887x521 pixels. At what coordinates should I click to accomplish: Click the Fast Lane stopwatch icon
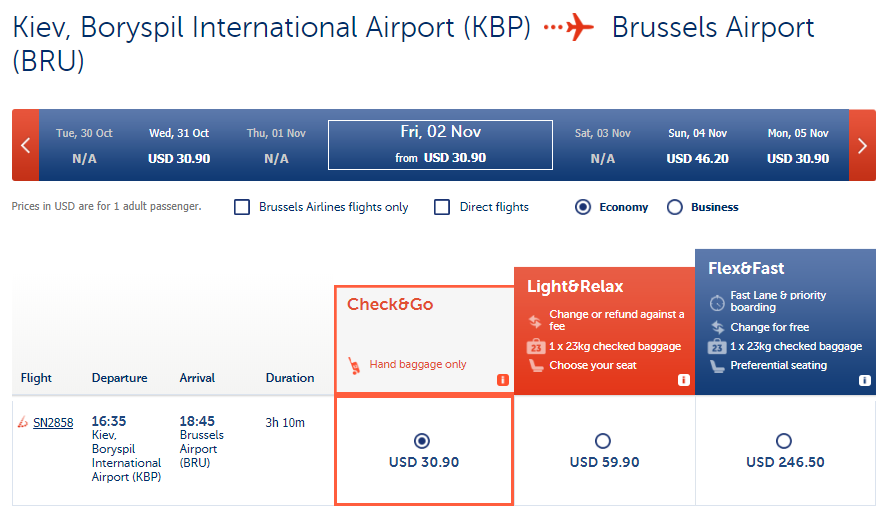coord(716,301)
